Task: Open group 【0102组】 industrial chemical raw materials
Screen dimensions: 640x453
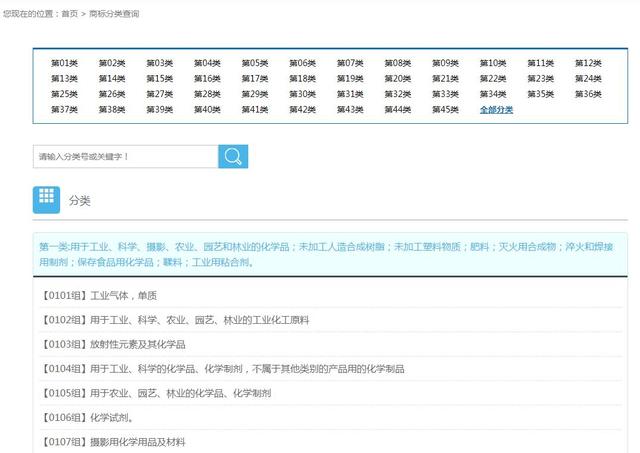Action: 176,320
